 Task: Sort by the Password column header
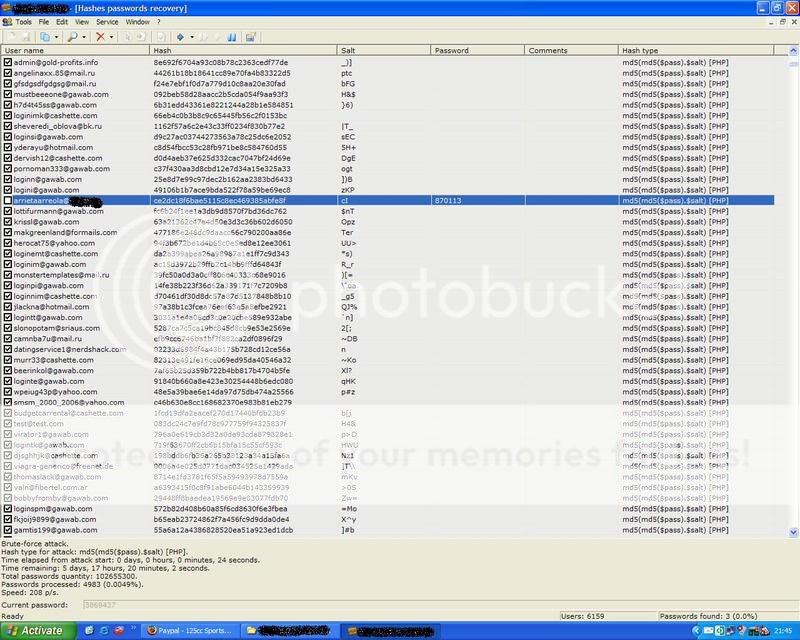(478, 51)
